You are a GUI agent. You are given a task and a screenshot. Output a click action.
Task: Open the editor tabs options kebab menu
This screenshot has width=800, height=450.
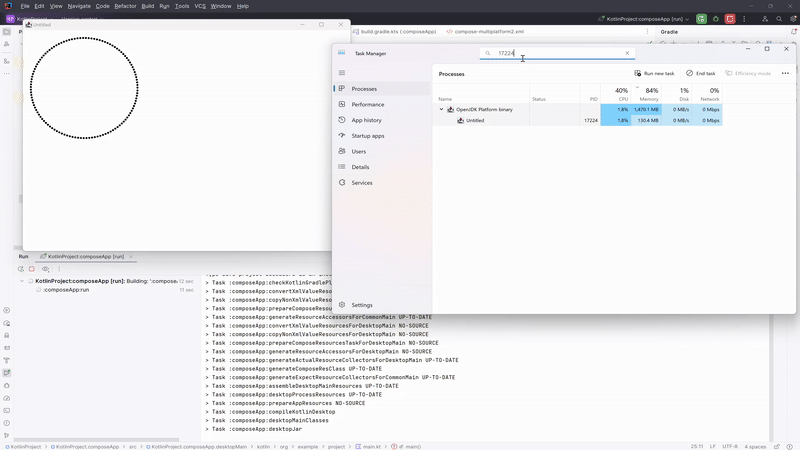click(x=647, y=32)
